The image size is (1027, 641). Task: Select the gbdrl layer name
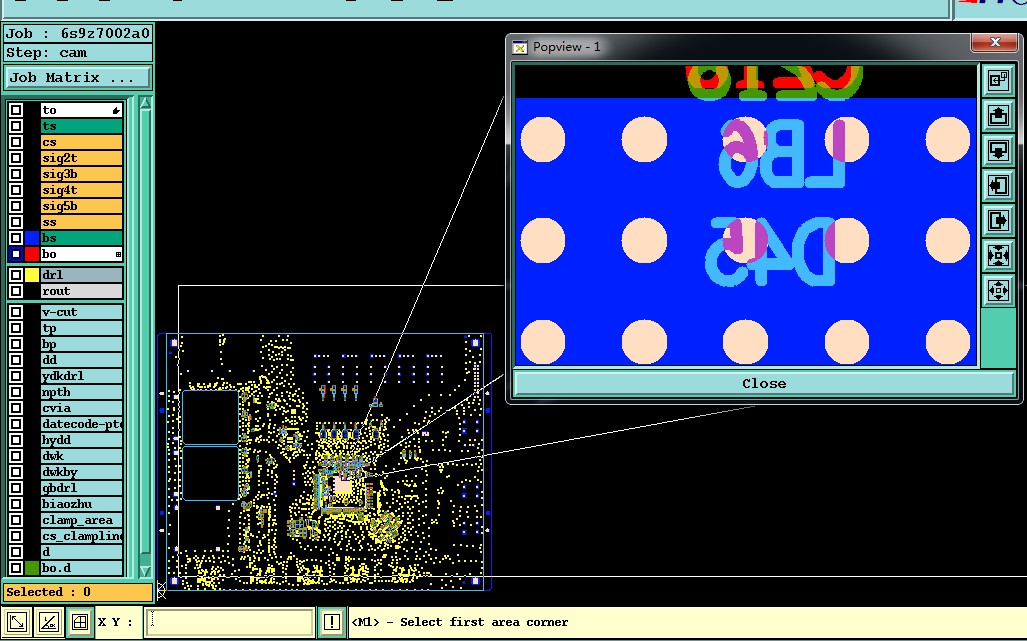[81, 488]
